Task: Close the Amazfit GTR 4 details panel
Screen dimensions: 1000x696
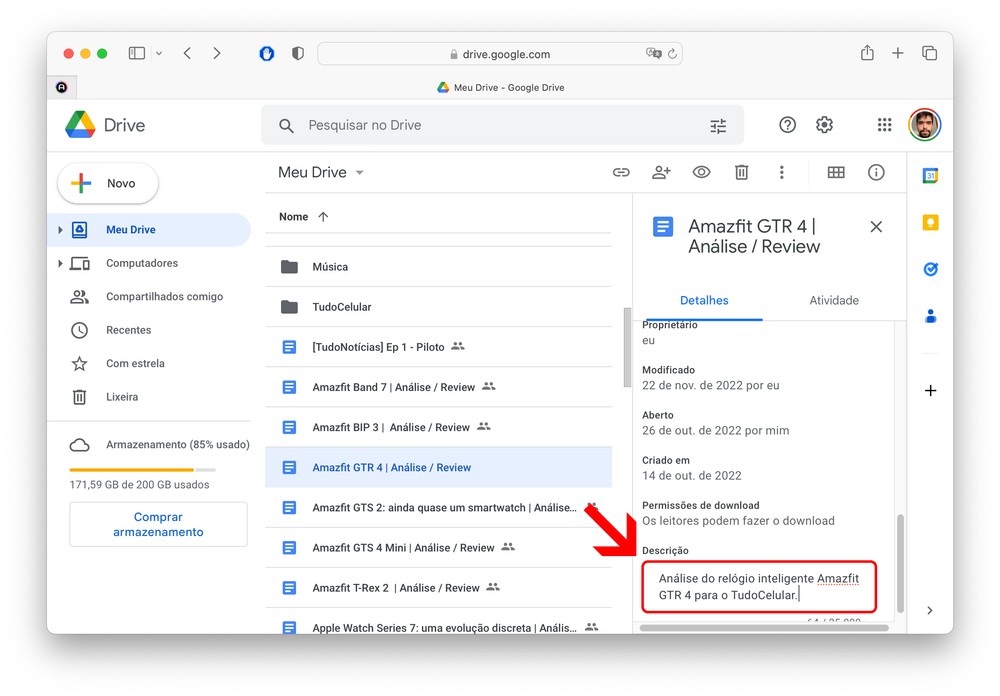Action: [876, 226]
